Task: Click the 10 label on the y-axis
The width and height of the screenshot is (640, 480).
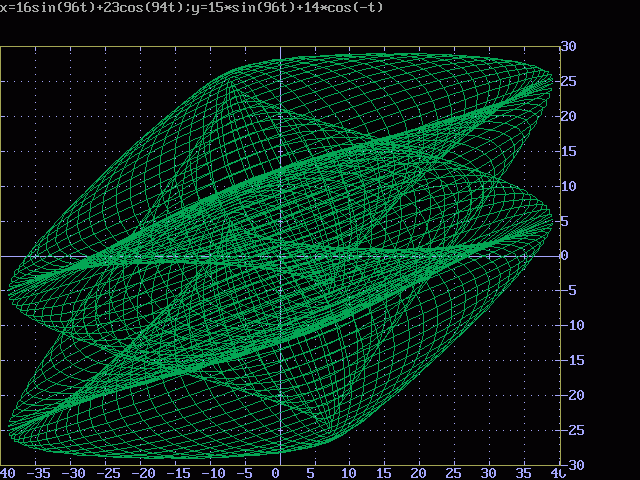Action: [x=568, y=186]
